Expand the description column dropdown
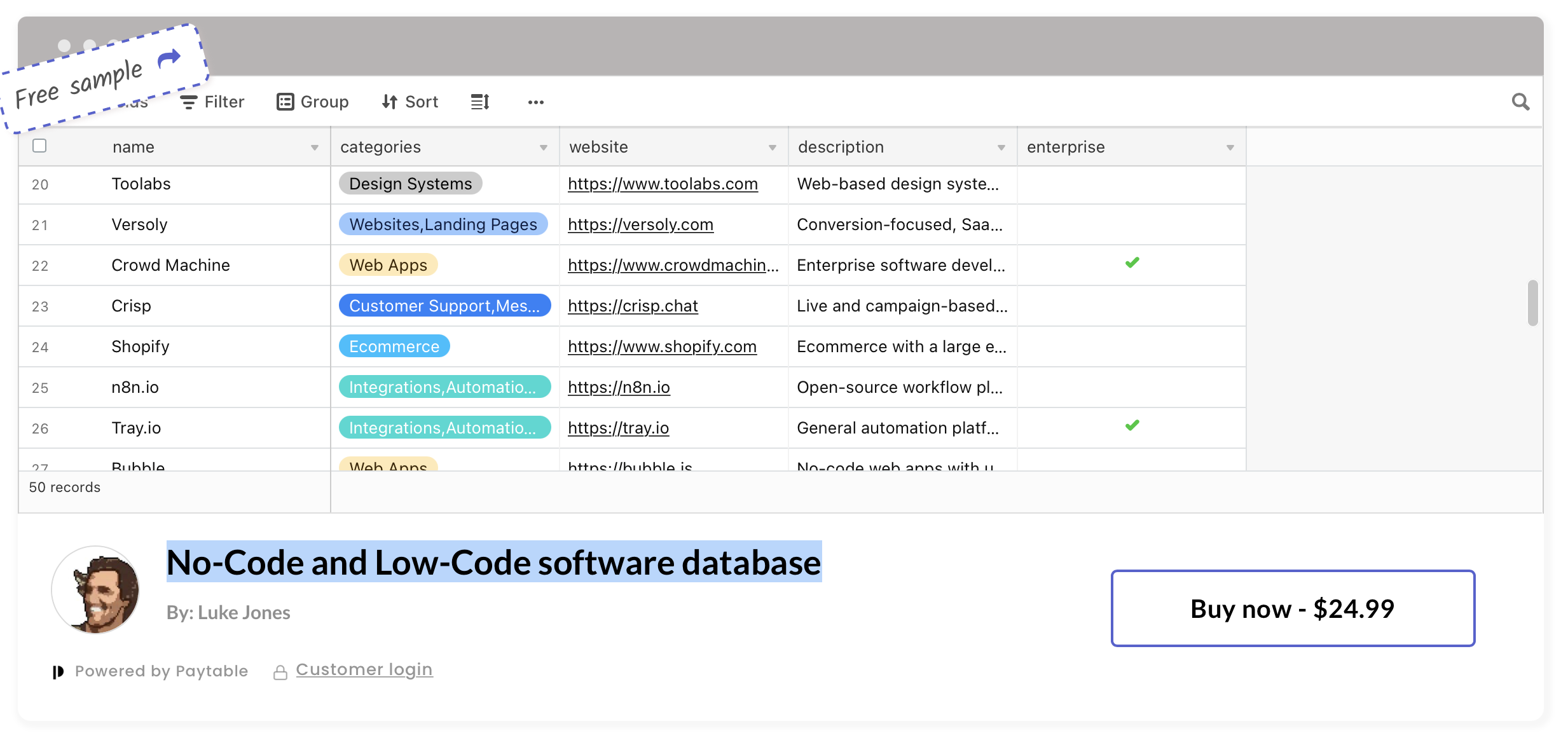The width and height of the screenshot is (1568, 745). [1002, 147]
